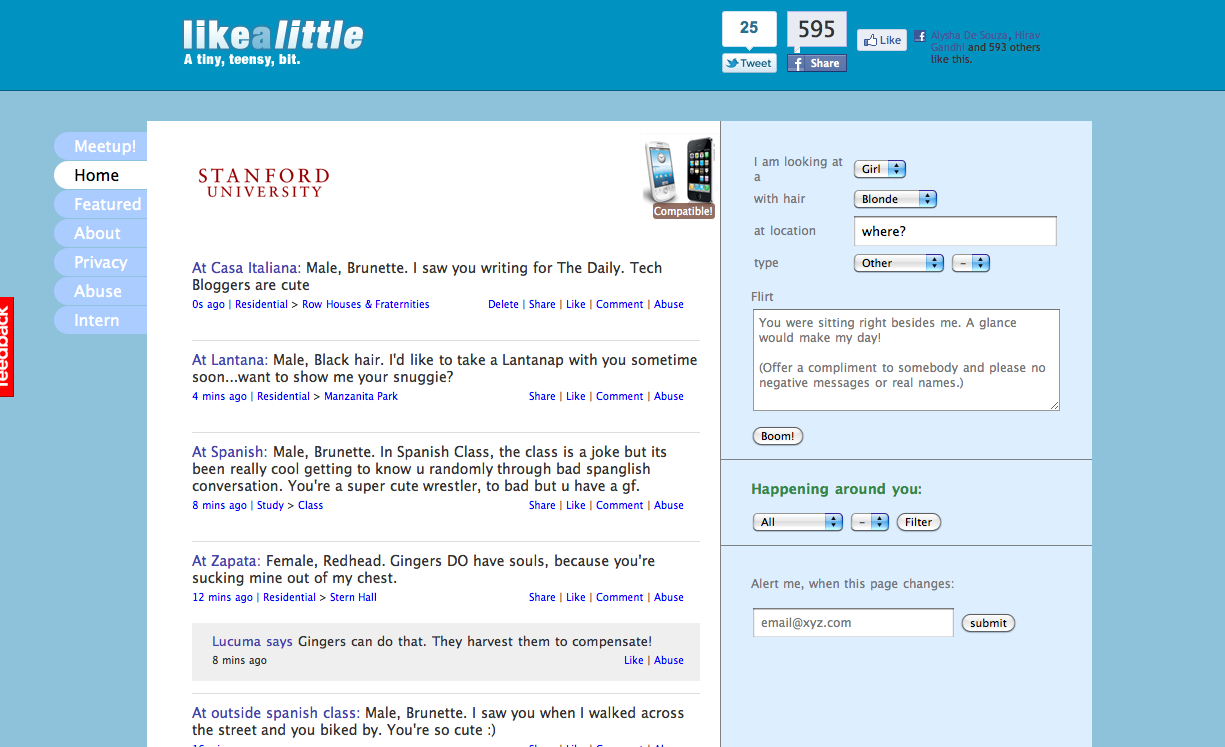Comment on the Casa Italiana post
Viewport: 1225px width, 747px height.
[620, 304]
